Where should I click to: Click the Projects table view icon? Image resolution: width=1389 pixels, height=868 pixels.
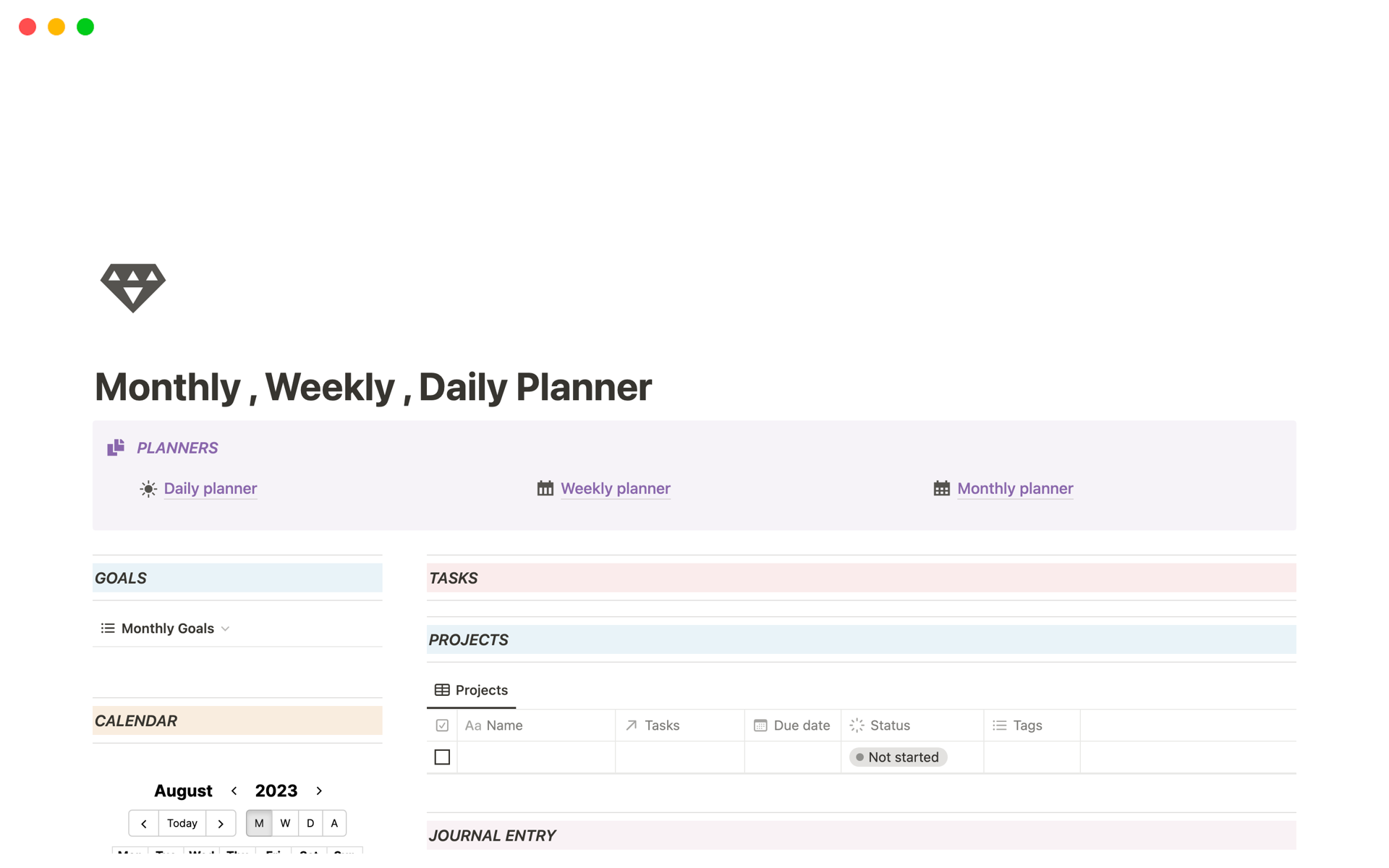pyautogui.click(x=442, y=690)
